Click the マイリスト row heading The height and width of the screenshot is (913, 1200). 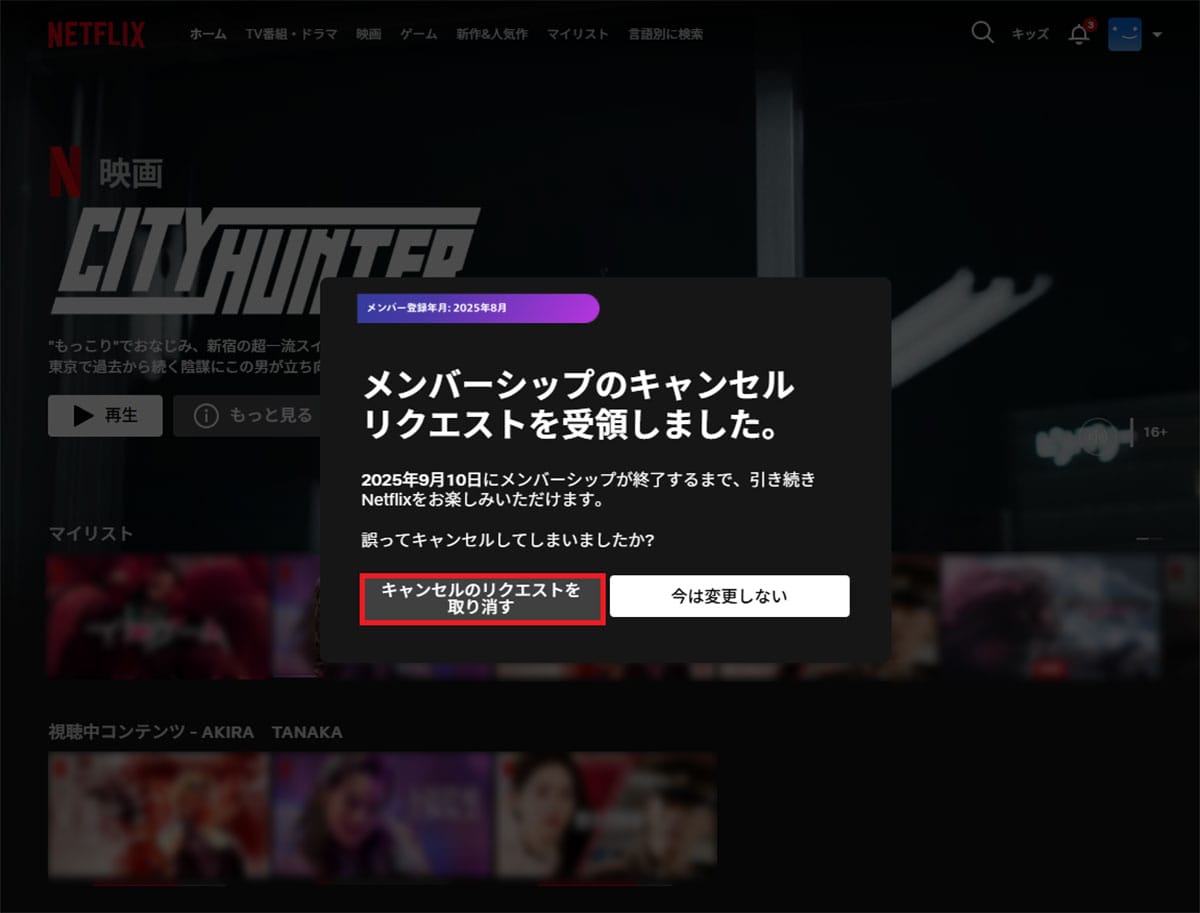[91, 534]
